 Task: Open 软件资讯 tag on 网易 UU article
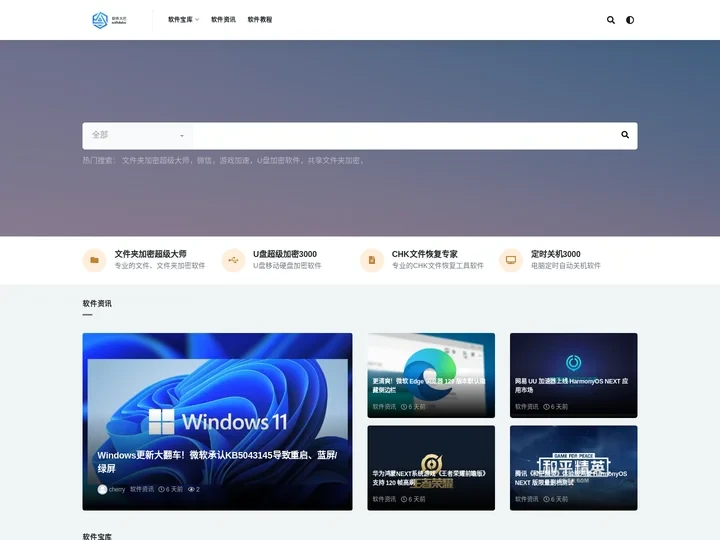tap(527, 407)
